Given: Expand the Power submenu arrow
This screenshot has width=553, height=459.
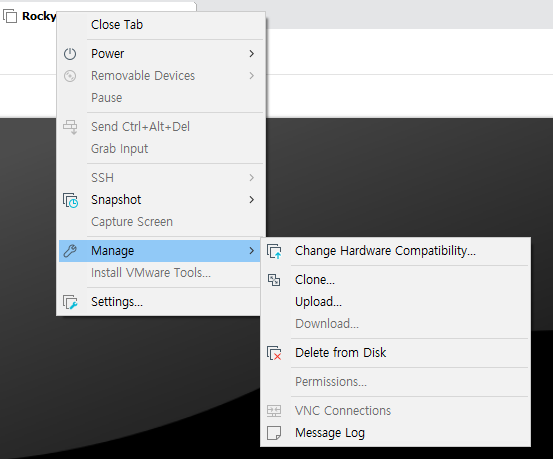Looking at the screenshot, I should point(251,54).
